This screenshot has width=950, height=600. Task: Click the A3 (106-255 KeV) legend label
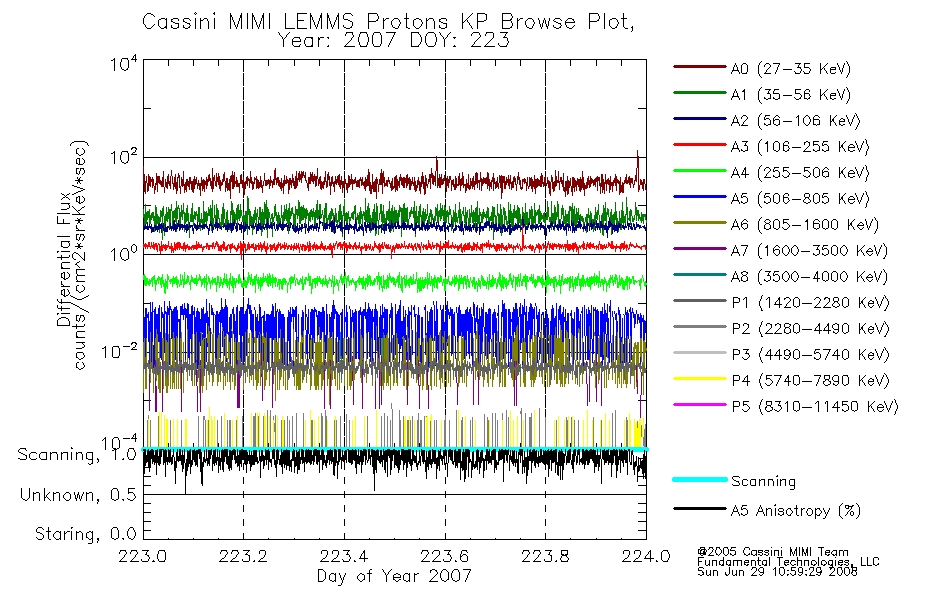pos(800,147)
